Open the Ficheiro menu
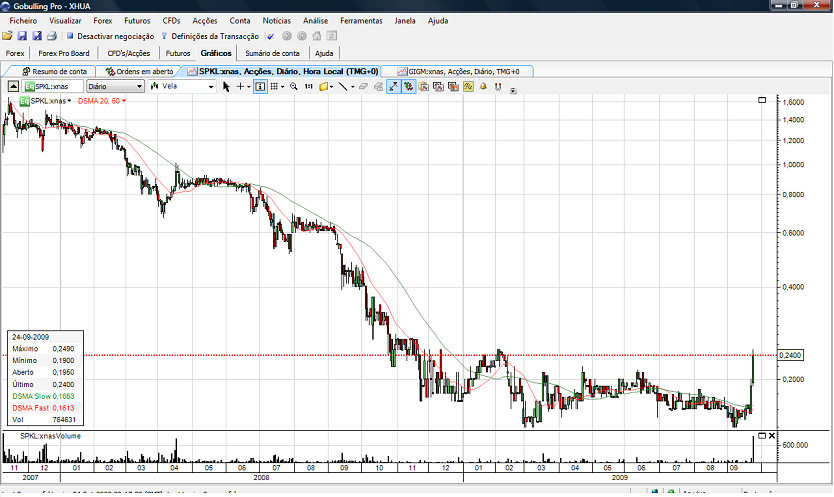 [x=23, y=21]
